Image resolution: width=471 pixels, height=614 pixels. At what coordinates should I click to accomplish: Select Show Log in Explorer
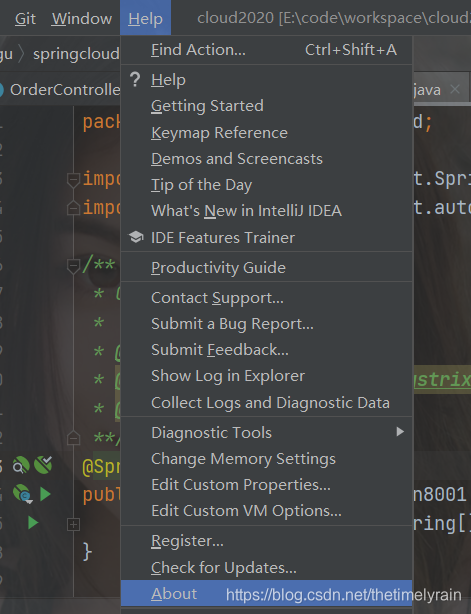pos(266,376)
